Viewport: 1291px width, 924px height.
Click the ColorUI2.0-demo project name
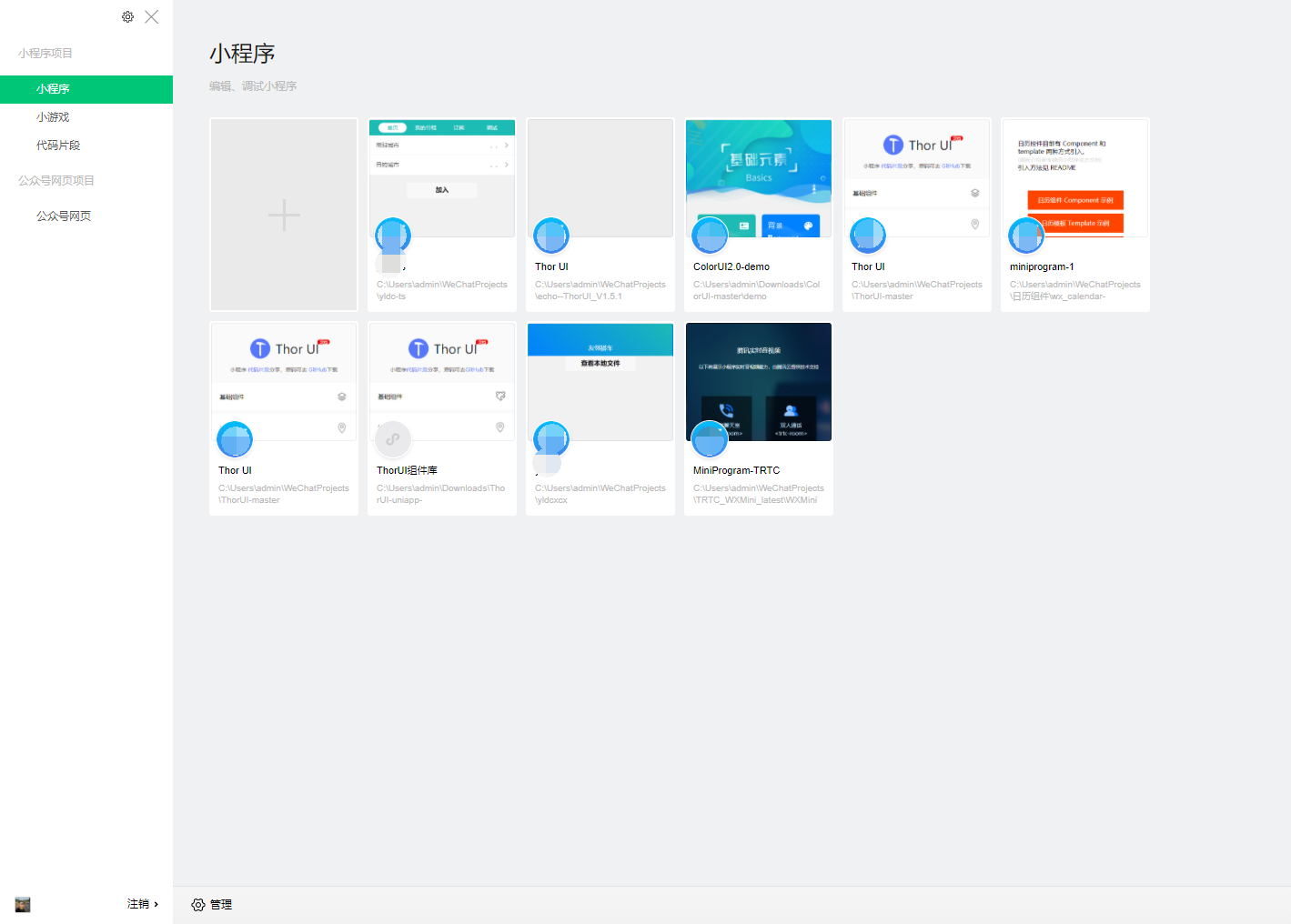tap(731, 266)
